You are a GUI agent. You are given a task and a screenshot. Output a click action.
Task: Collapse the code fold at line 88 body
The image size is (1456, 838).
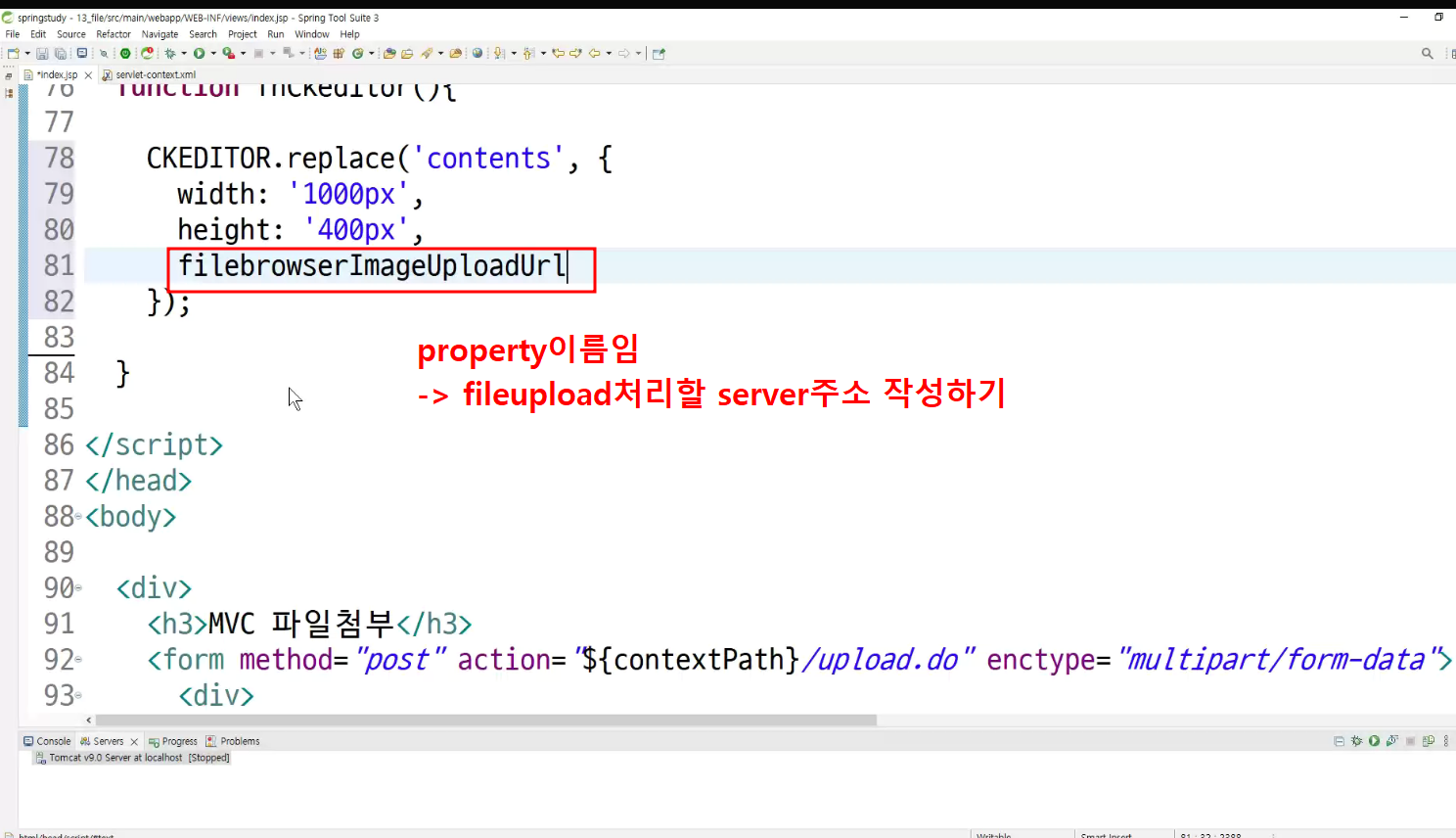[x=78, y=517]
